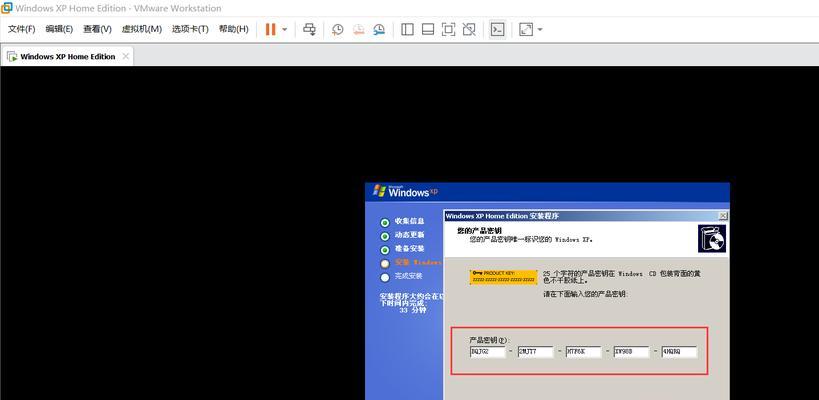The height and width of the screenshot is (400, 819).
Task: Click the product key box containing XW98B
Action: click(631, 351)
